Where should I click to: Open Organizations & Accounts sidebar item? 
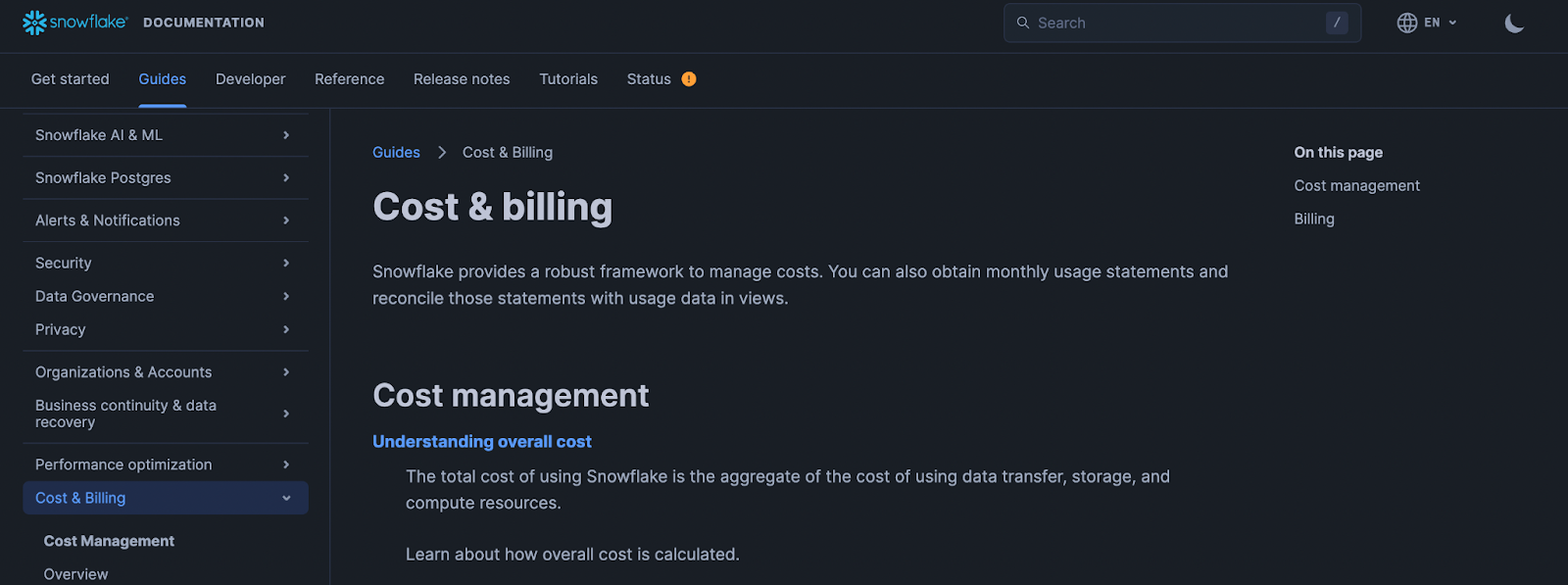[x=123, y=372]
